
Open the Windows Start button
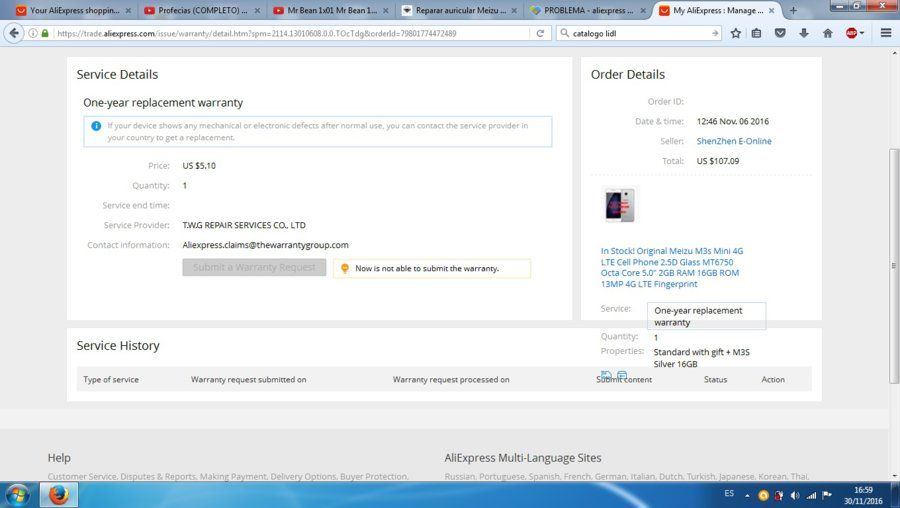tap(17, 495)
